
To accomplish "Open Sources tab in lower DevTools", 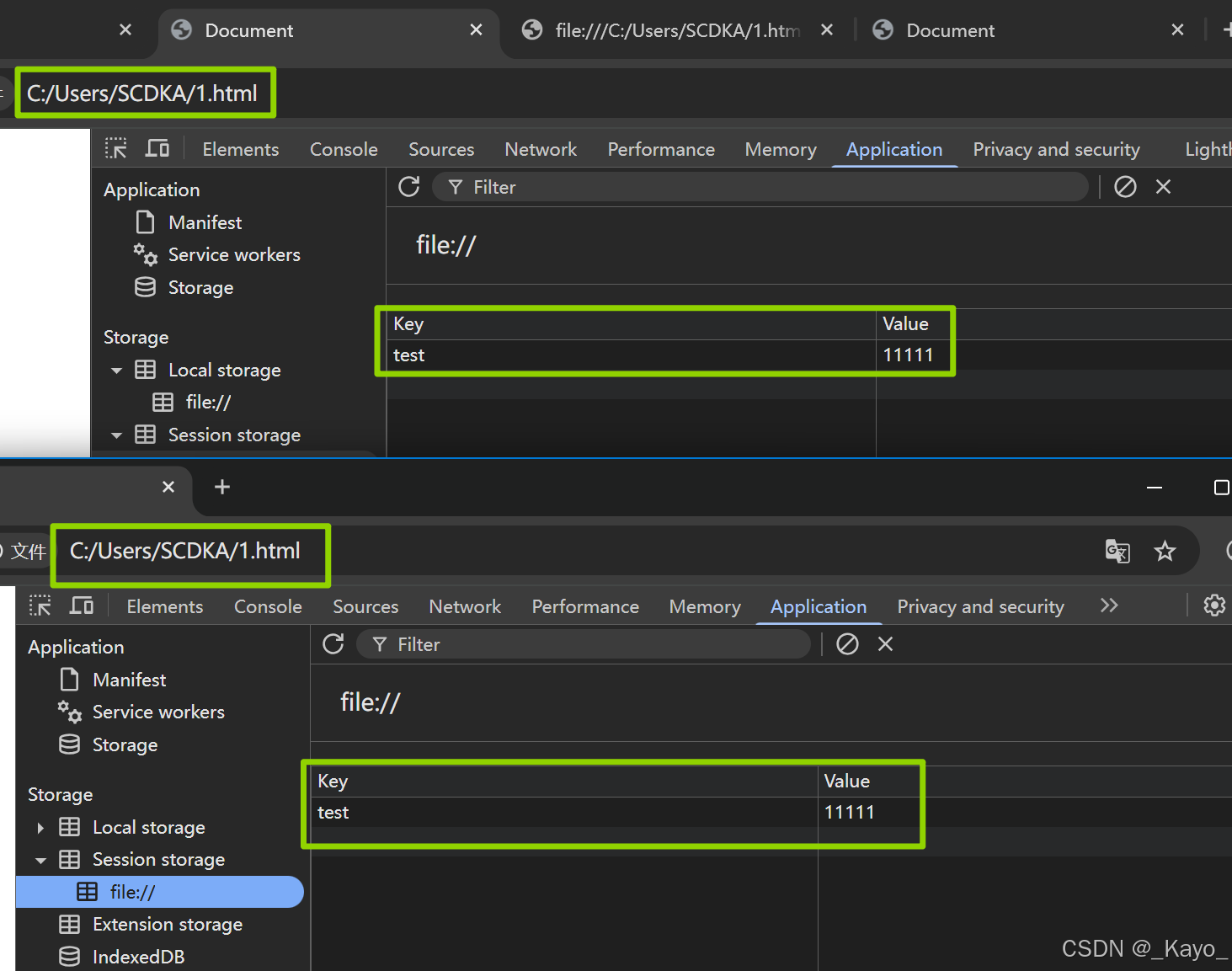I will tap(365, 606).
